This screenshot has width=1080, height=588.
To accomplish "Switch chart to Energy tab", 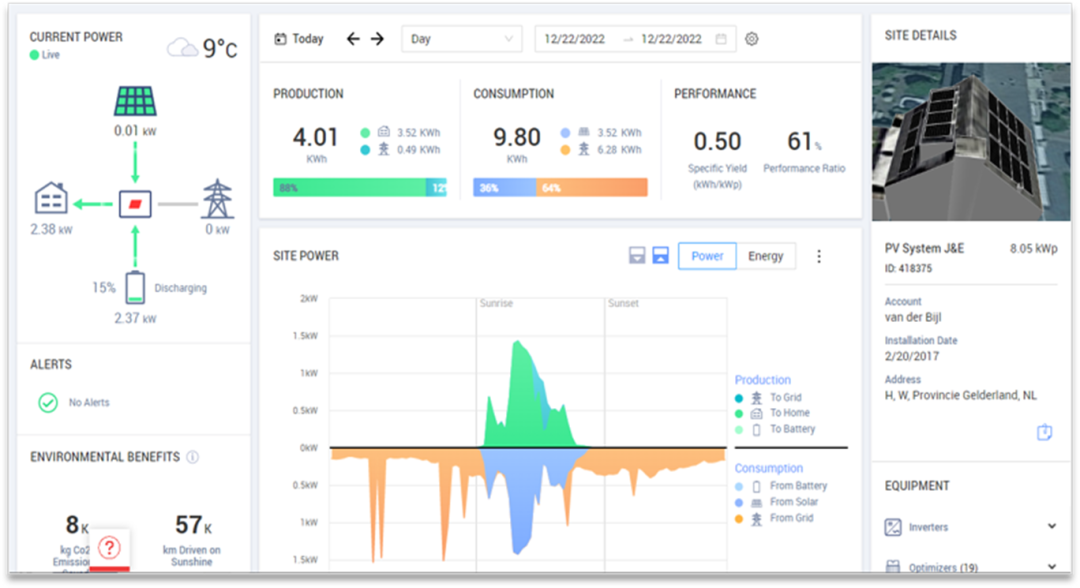I will pyautogui.click(x=766, y=256).
